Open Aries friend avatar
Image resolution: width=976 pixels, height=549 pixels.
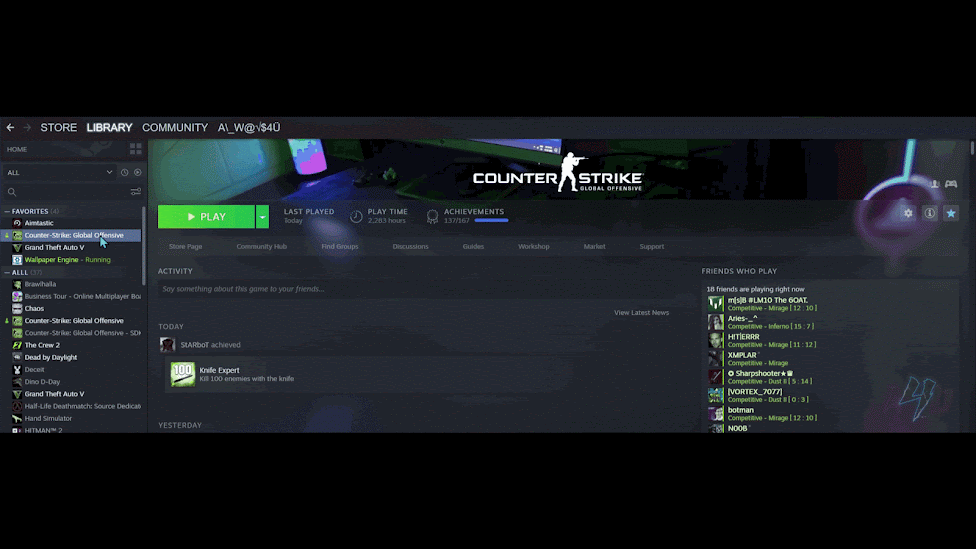click(715, 322)
